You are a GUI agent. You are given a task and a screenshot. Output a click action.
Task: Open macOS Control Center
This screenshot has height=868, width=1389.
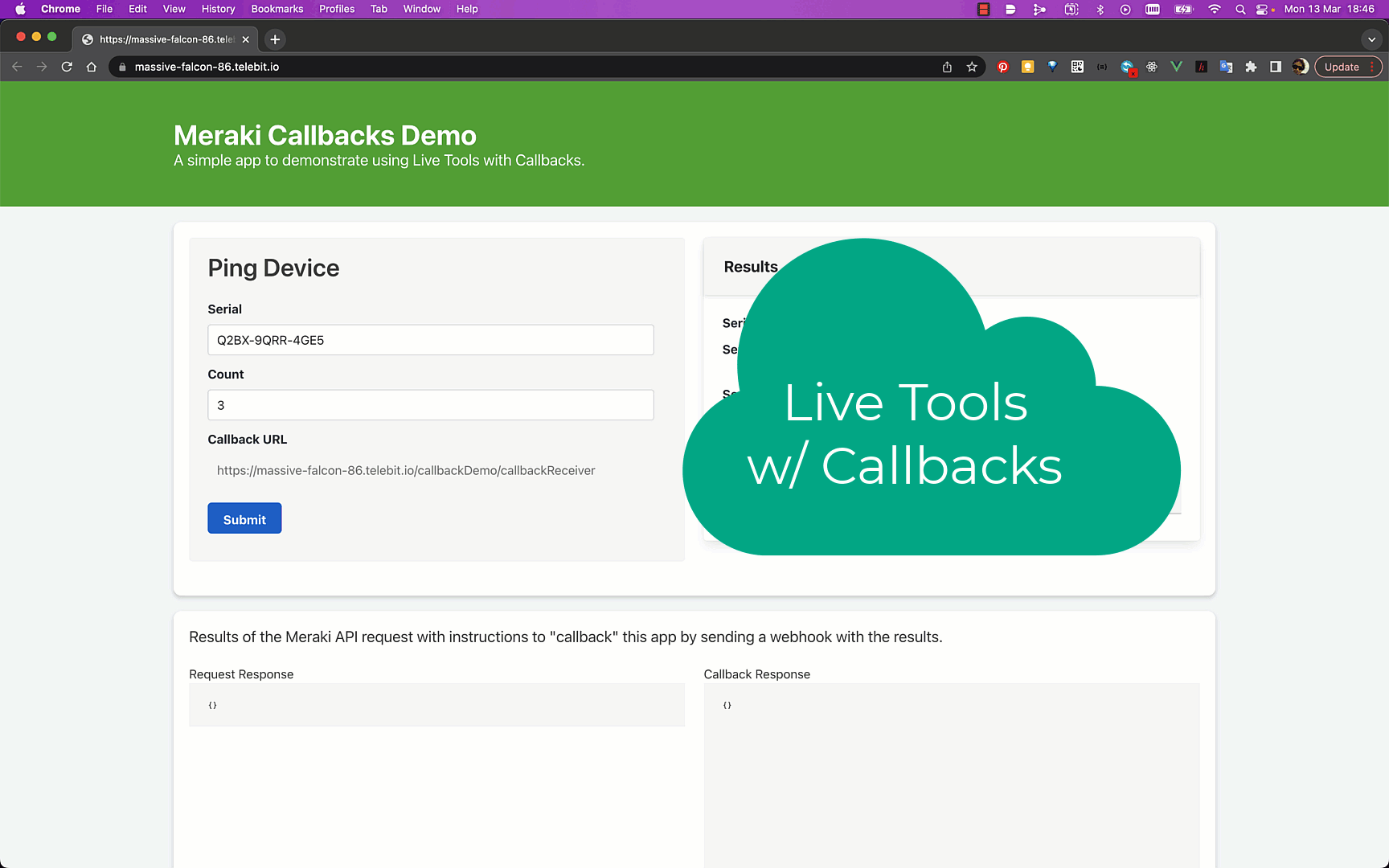pyautogui.click(x=1264, y=9)
